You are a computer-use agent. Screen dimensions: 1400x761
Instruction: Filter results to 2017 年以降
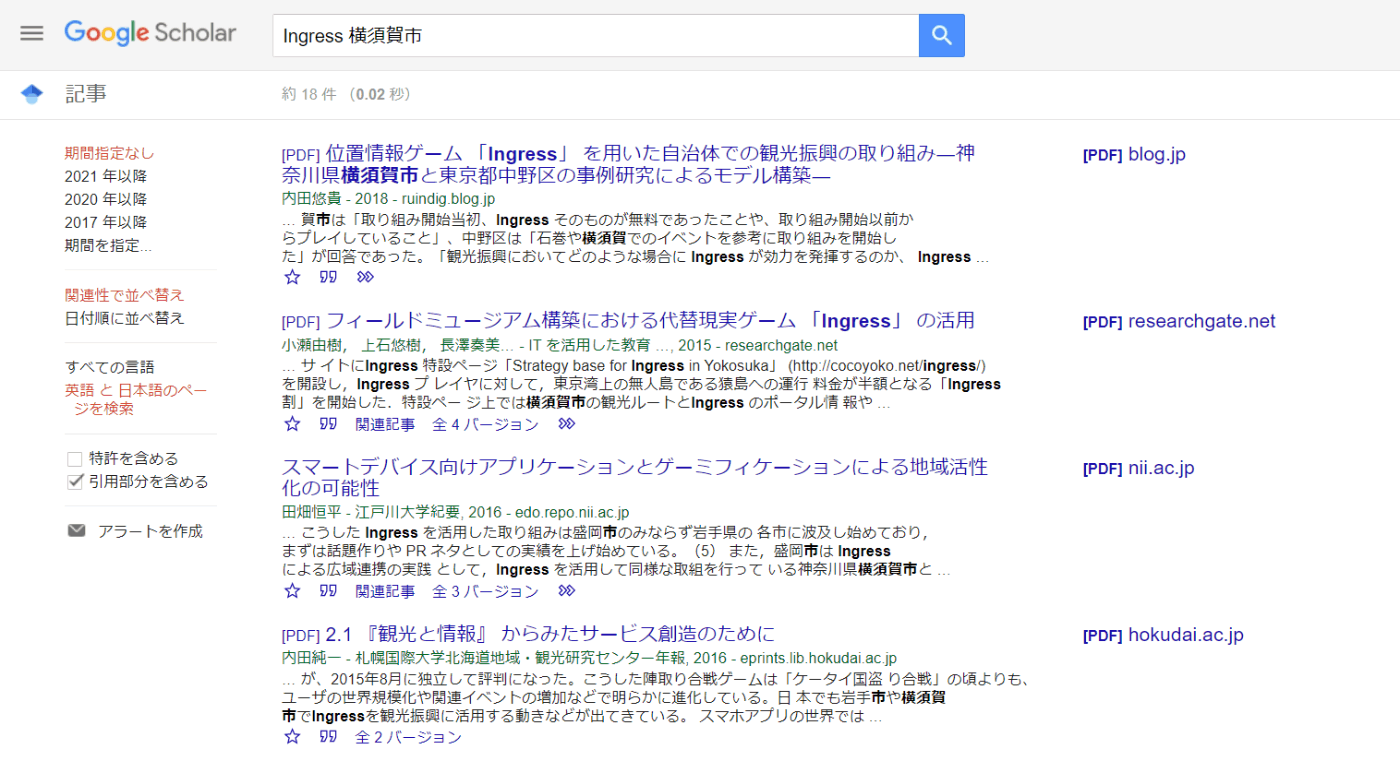[106, 222]
